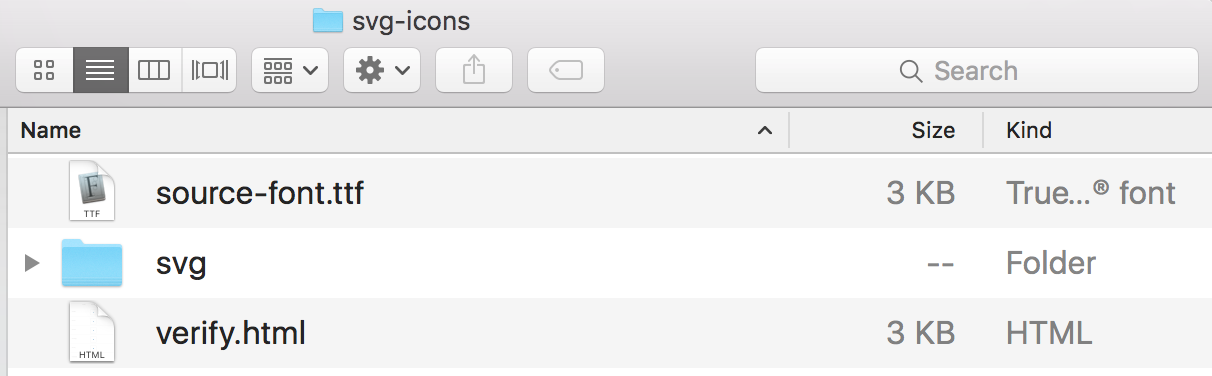Screen dimensions: 1212x376
Task: Sort by the Name column header
Action: (x=51, y=130)
